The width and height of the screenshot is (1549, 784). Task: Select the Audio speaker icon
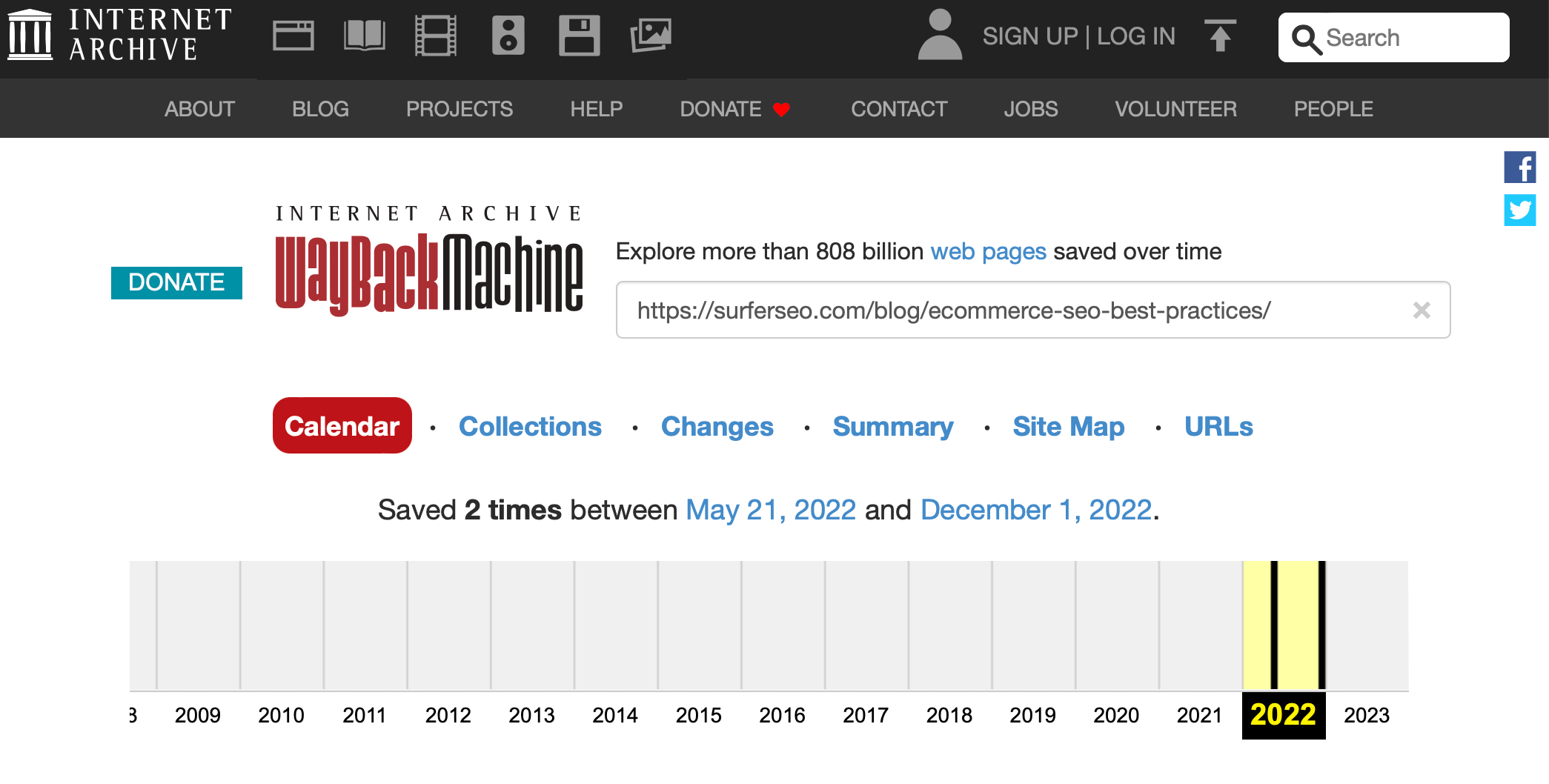507,35
